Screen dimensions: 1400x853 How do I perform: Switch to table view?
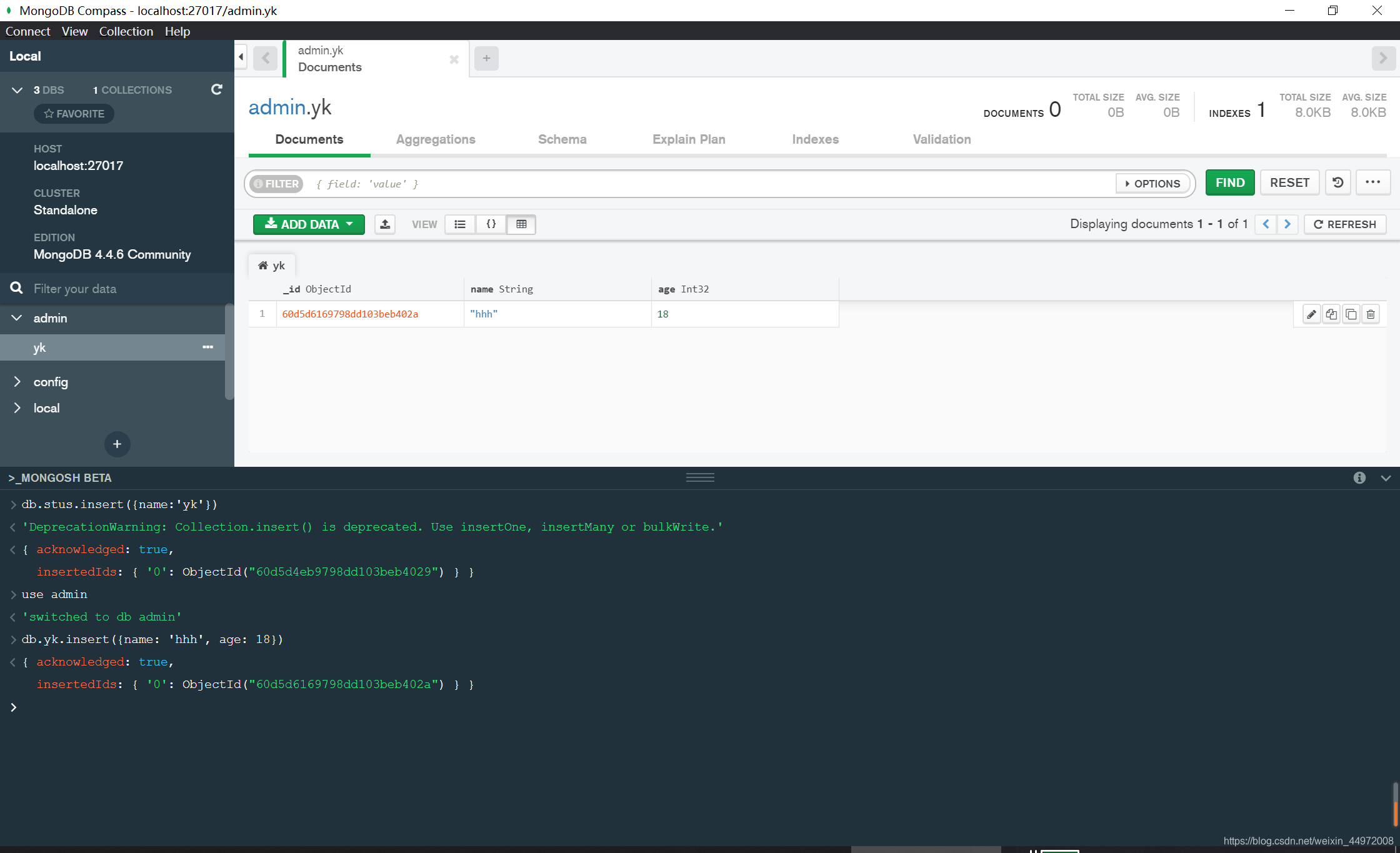point(521,224)
